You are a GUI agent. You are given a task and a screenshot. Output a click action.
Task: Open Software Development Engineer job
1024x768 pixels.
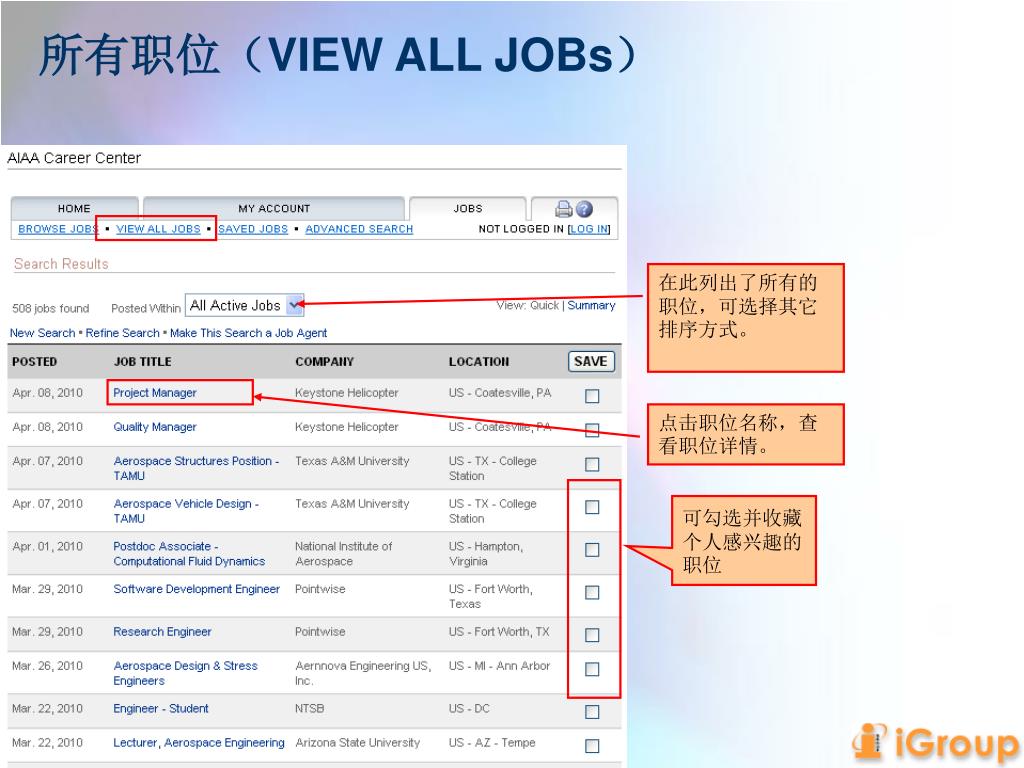(197, 589)
